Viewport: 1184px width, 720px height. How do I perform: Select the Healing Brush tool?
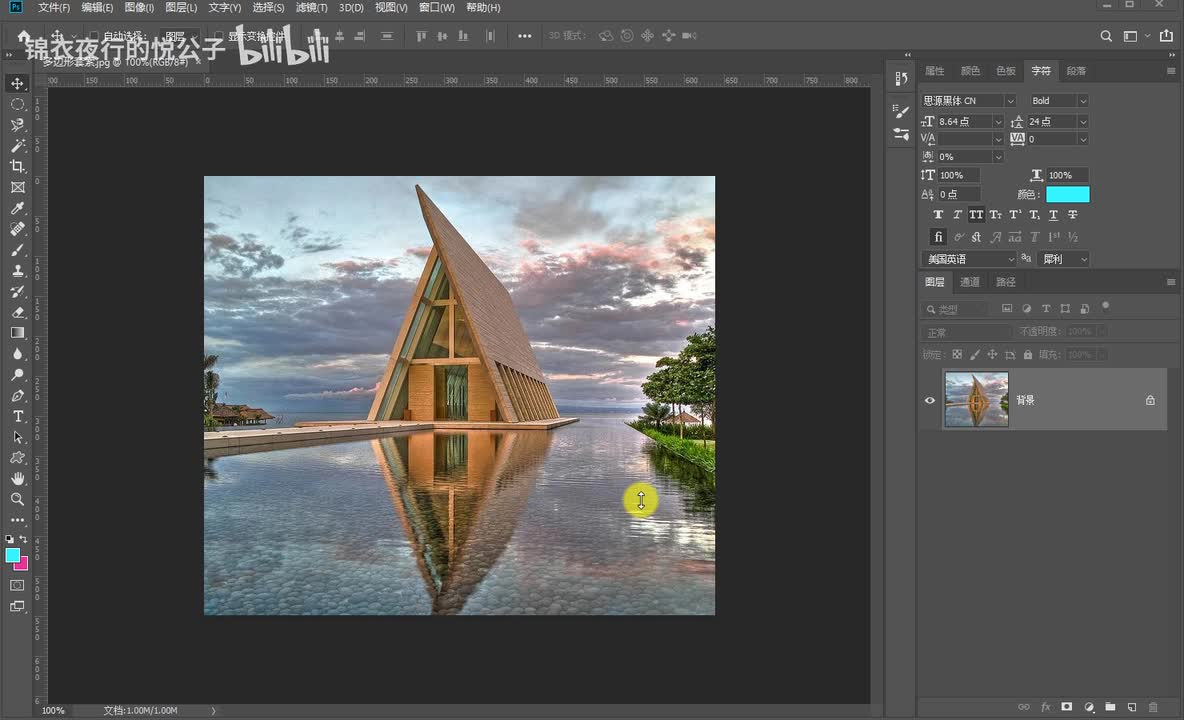(x=17, y=229)
